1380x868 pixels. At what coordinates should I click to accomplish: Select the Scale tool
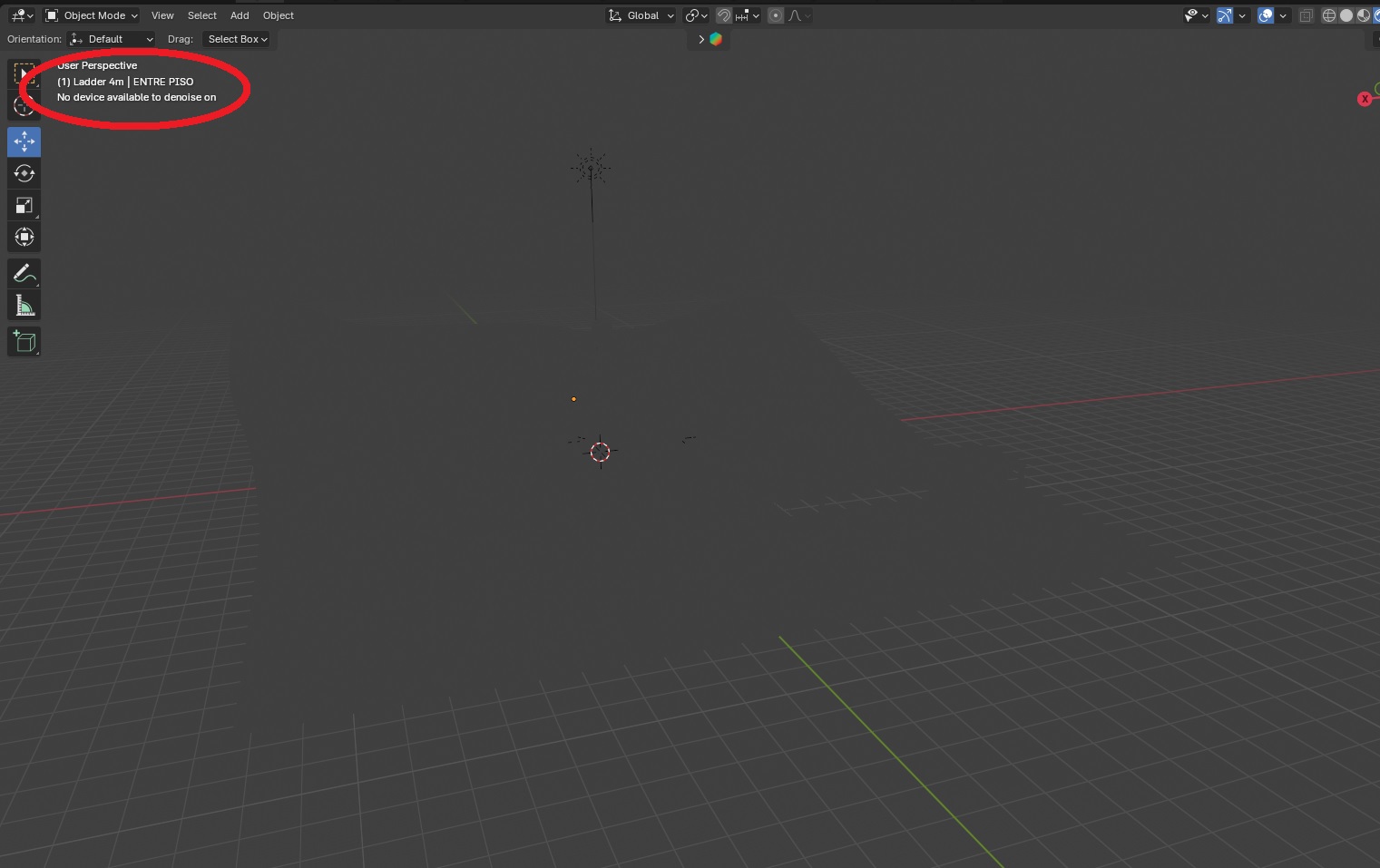pos(24,205)
